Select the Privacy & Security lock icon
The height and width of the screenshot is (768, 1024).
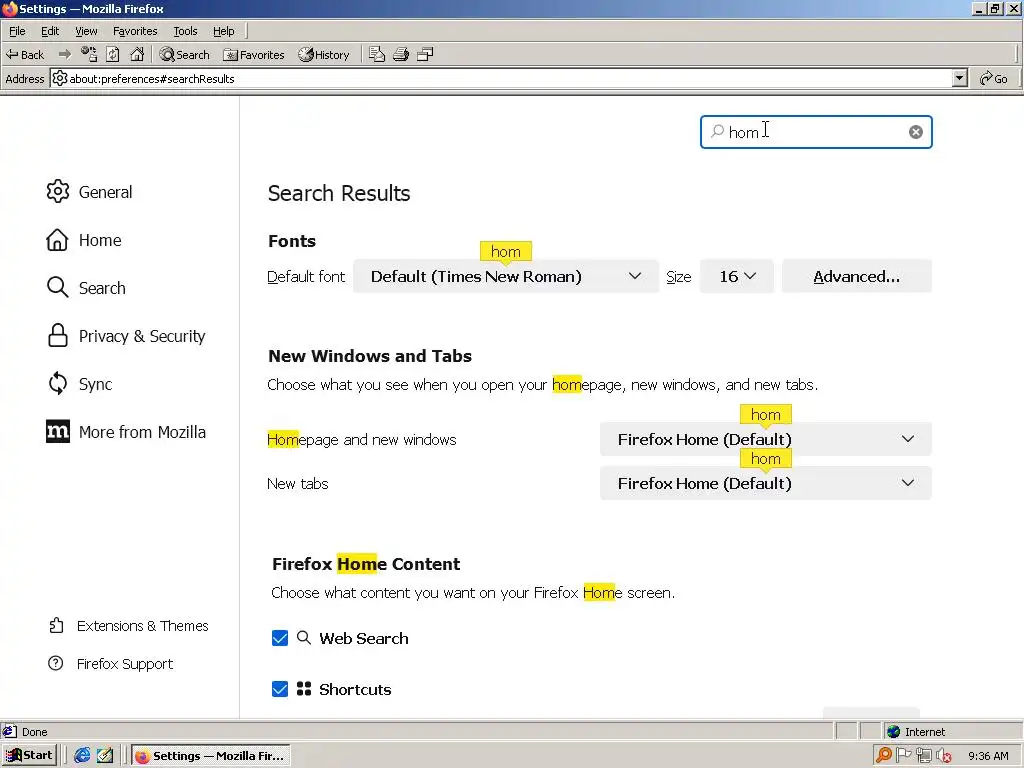57,336
